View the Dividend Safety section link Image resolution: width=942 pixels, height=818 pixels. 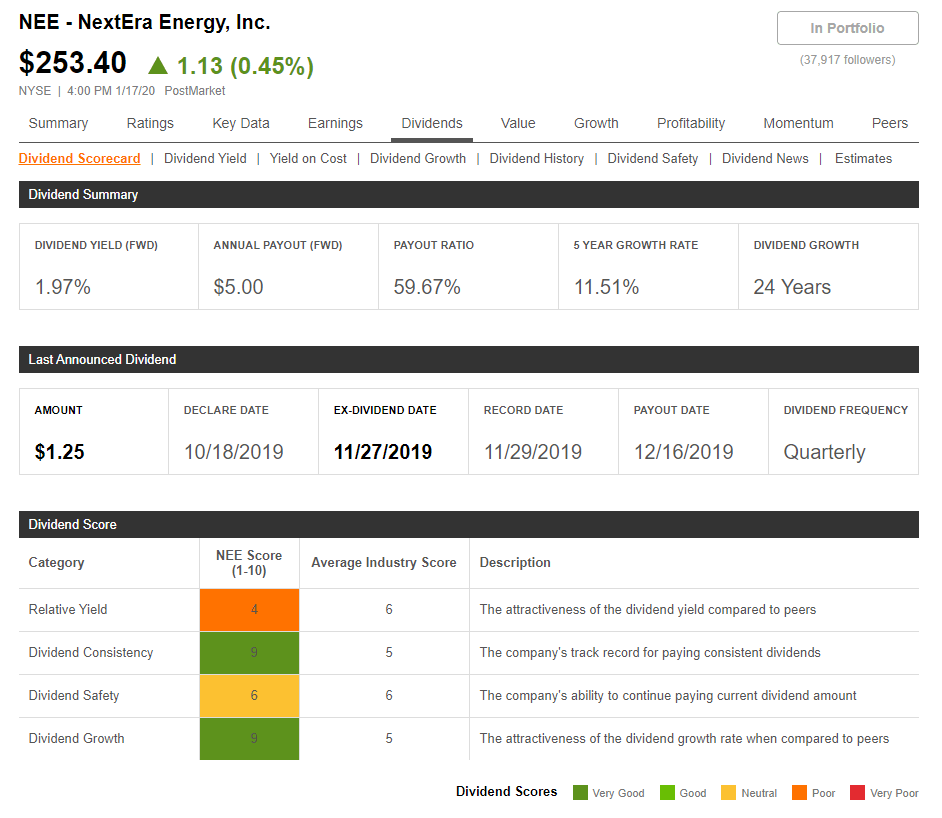coord(653,158)
